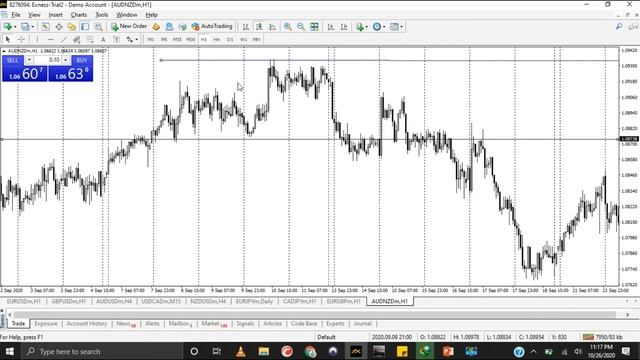Select the Cursor arrow tool
This screenshot has height=360, width=640.
[x=7, y=40]
